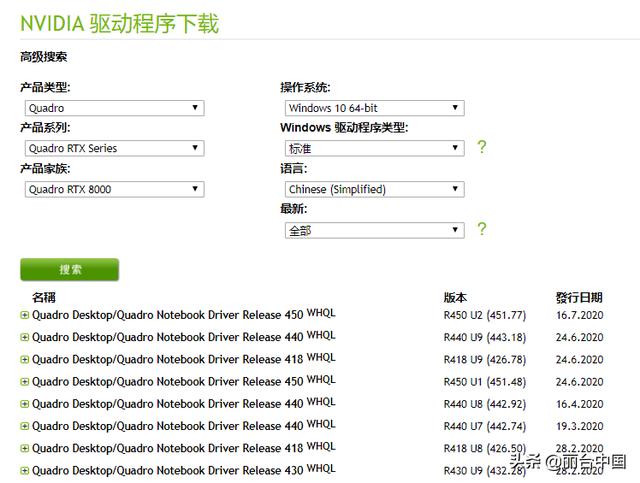
Task: Open the 产品类型 dropdown showing Quadro
Action: pos(114,108)
